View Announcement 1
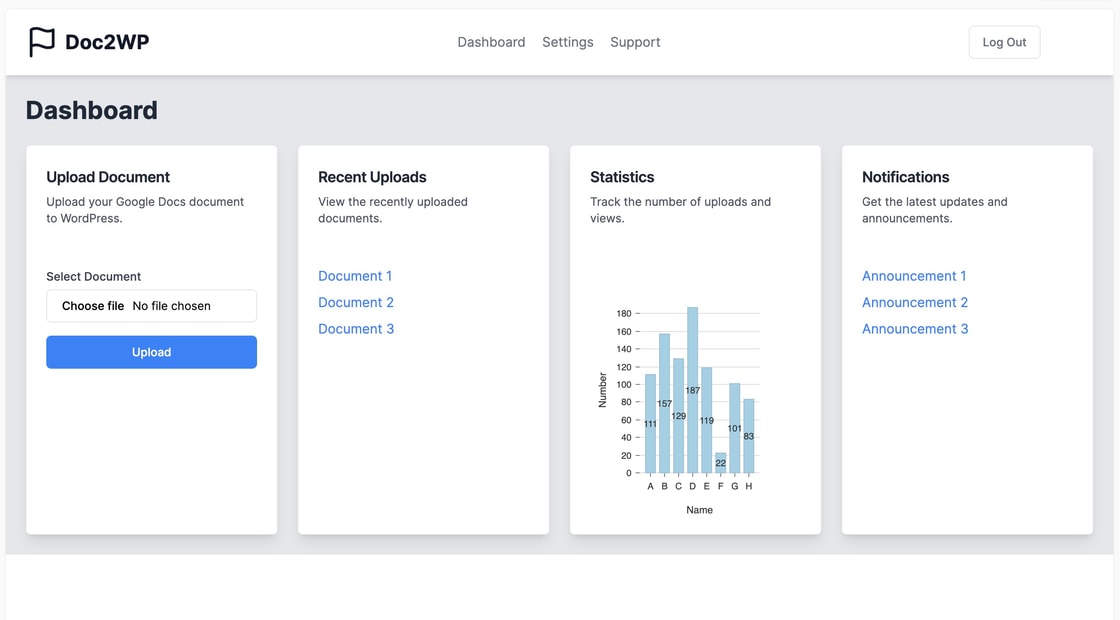The width and height of the screenshot is (1120, 620). 914,276
